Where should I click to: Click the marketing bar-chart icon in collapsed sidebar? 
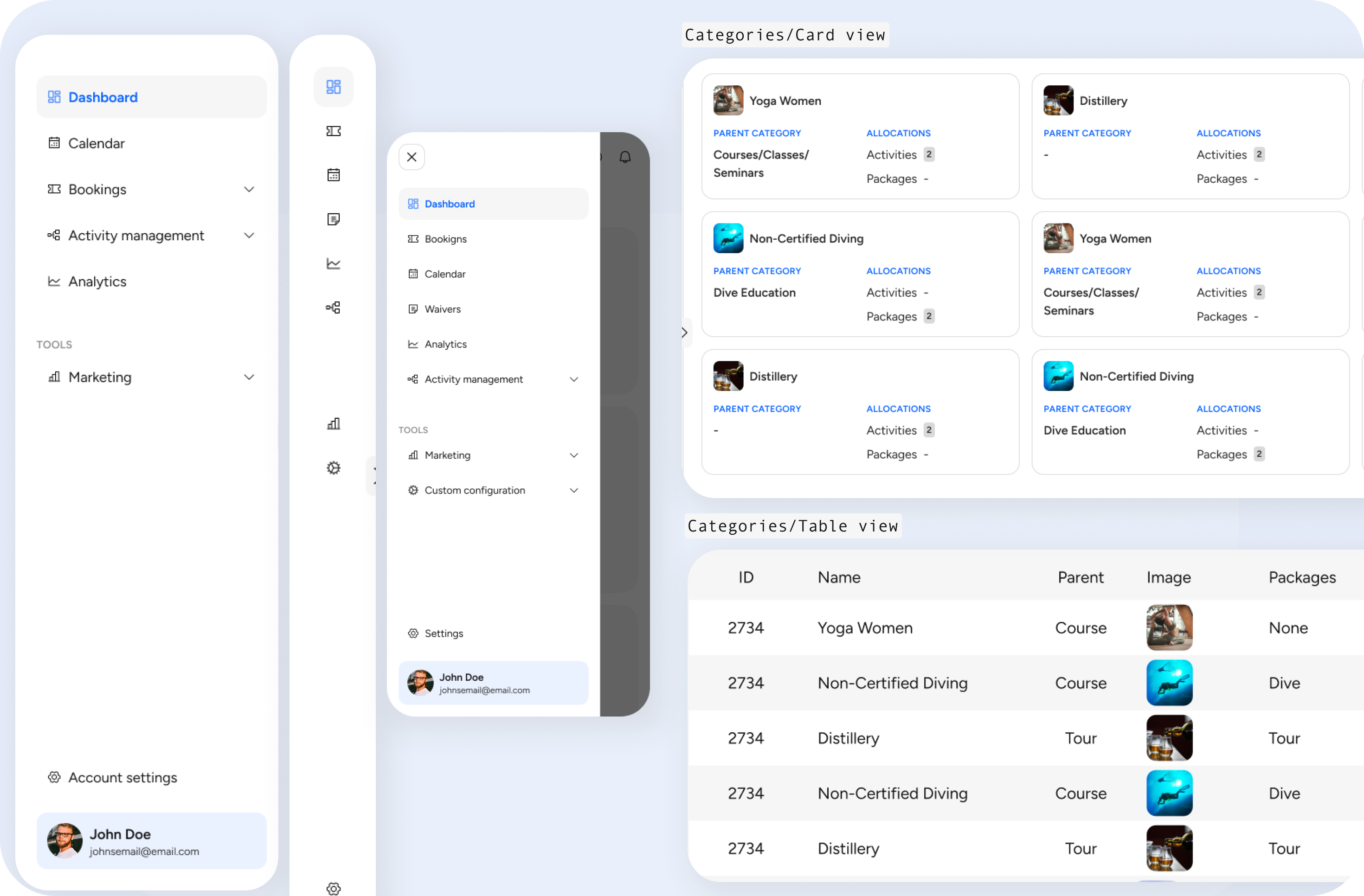333,424
